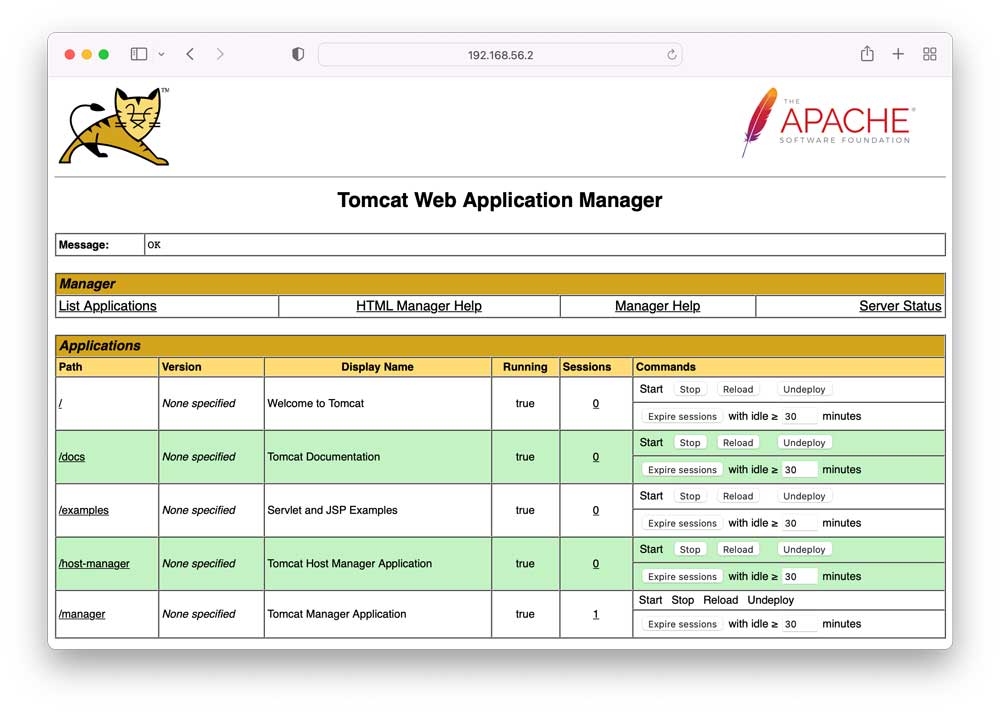Open the Server Status link
The image size is (1000, 712).
900,306
